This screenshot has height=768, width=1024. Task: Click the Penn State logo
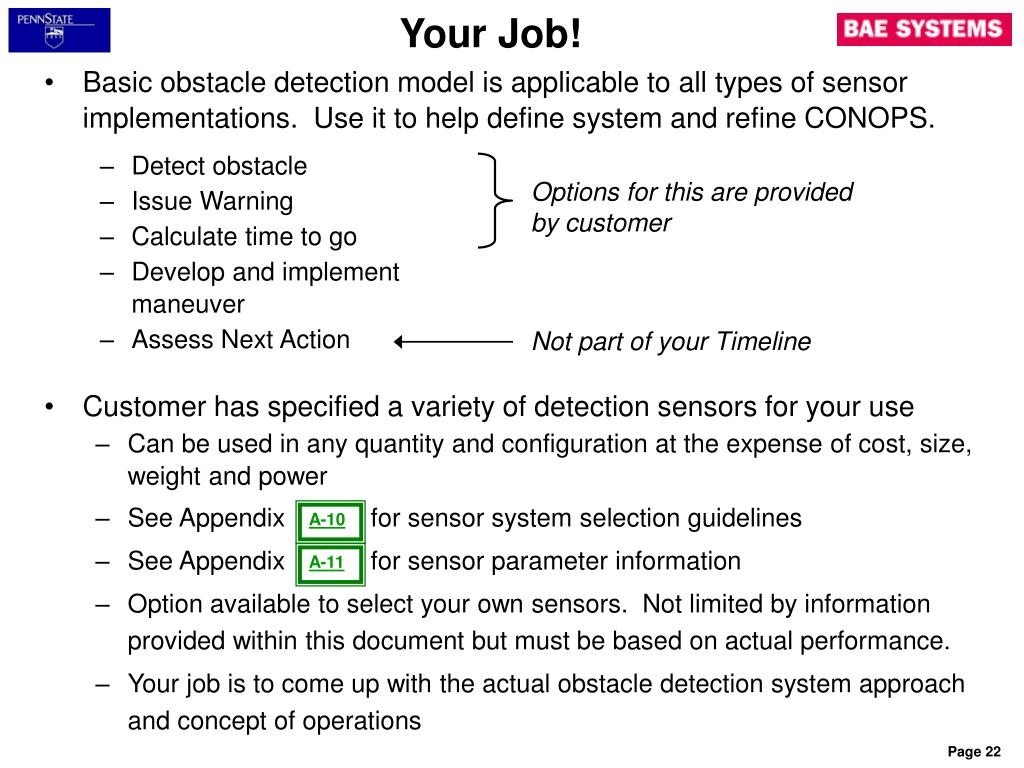[x=59, y=30]
